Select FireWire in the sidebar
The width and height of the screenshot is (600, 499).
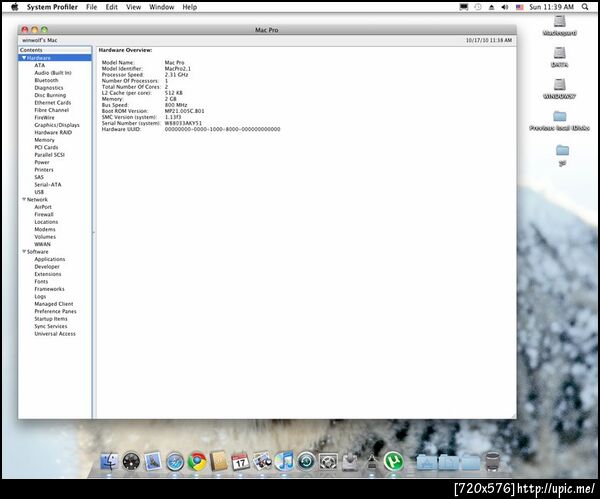pos(44,117)
